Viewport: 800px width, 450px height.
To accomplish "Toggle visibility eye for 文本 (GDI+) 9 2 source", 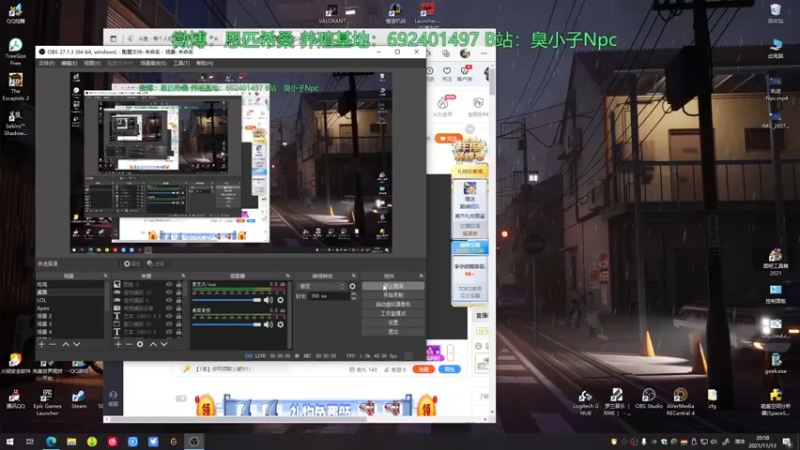I will click(x=169, y=316).
